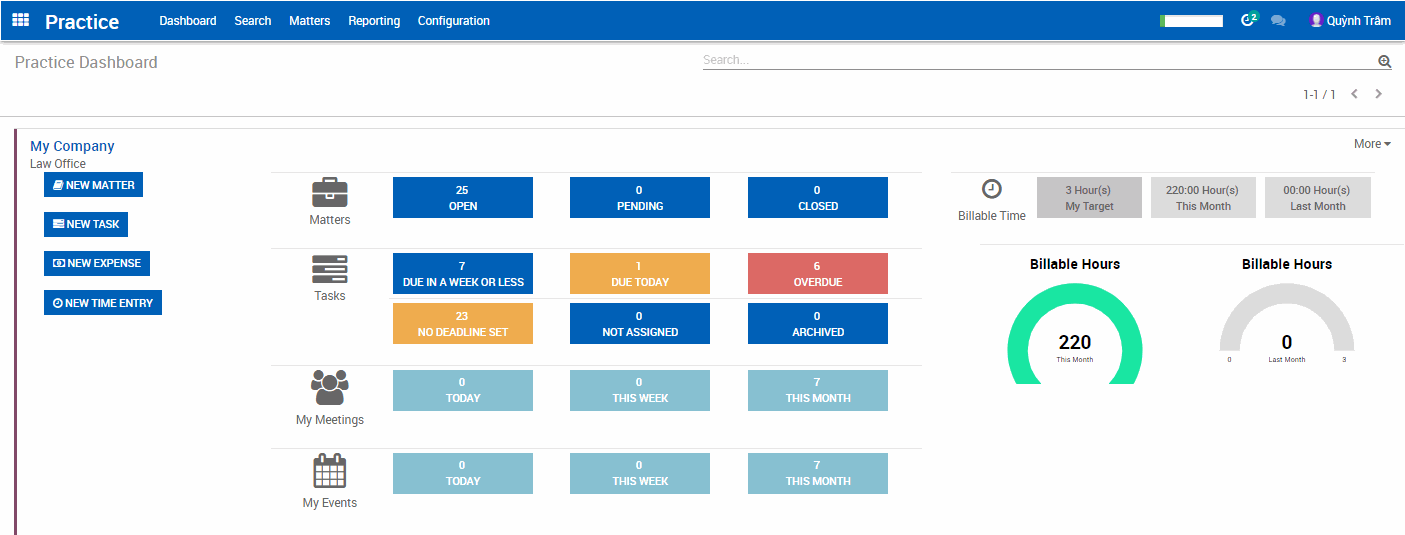
Task: Open the NOT ASSIGNED tasks tile
Action: (640, 323)
